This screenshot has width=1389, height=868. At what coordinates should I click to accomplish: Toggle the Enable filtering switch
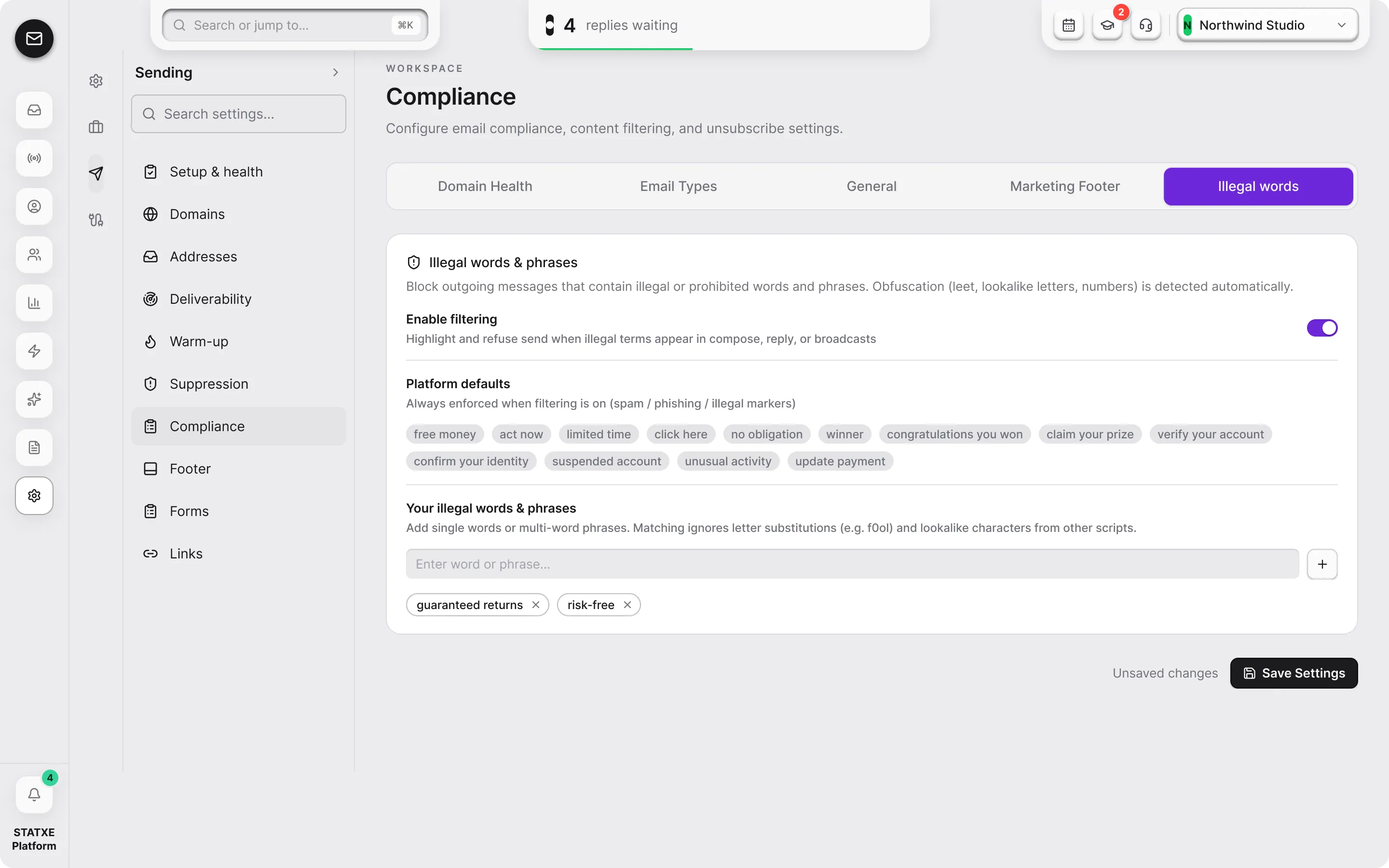point(1322,328)
